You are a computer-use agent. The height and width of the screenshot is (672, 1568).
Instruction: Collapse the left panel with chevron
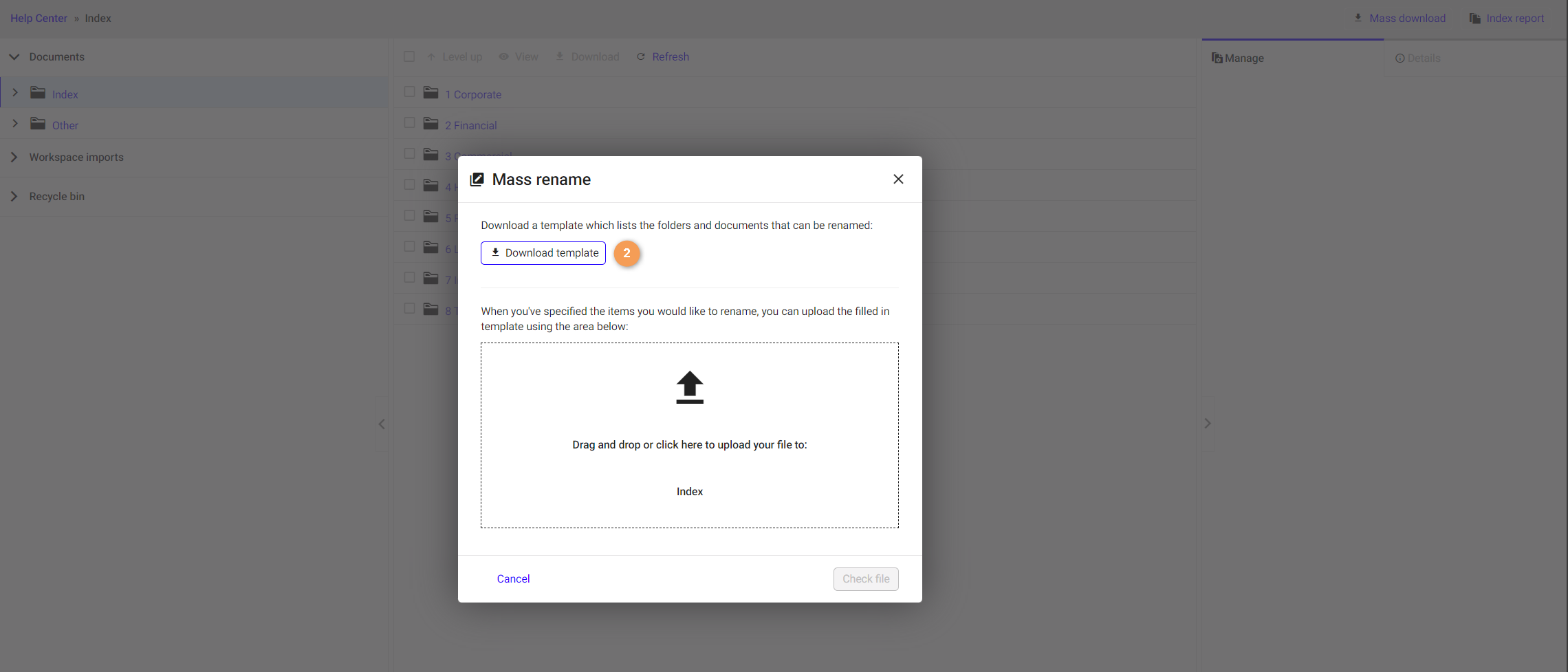point(382,424)
